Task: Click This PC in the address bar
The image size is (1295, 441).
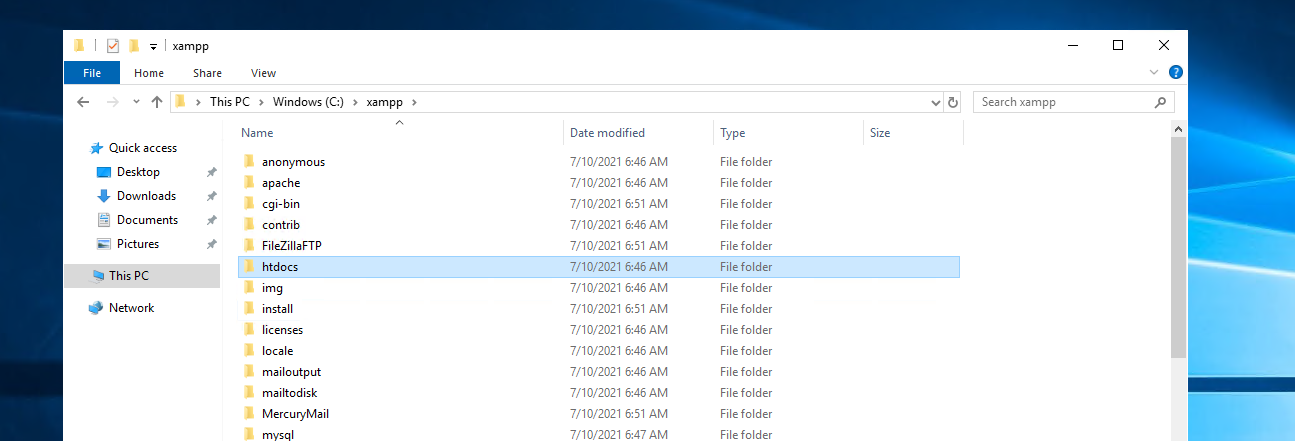Action: [x=229, y=102]
